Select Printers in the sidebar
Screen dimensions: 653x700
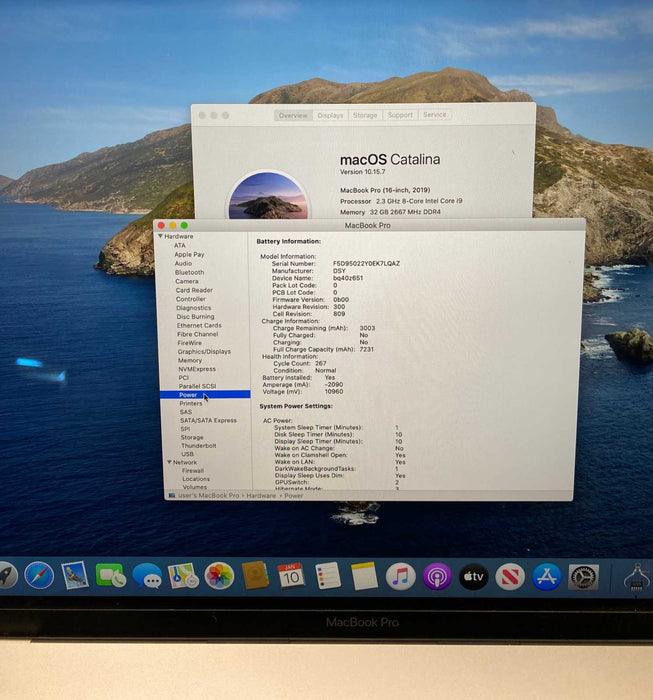pyautogui.click(x=191, y=403)
